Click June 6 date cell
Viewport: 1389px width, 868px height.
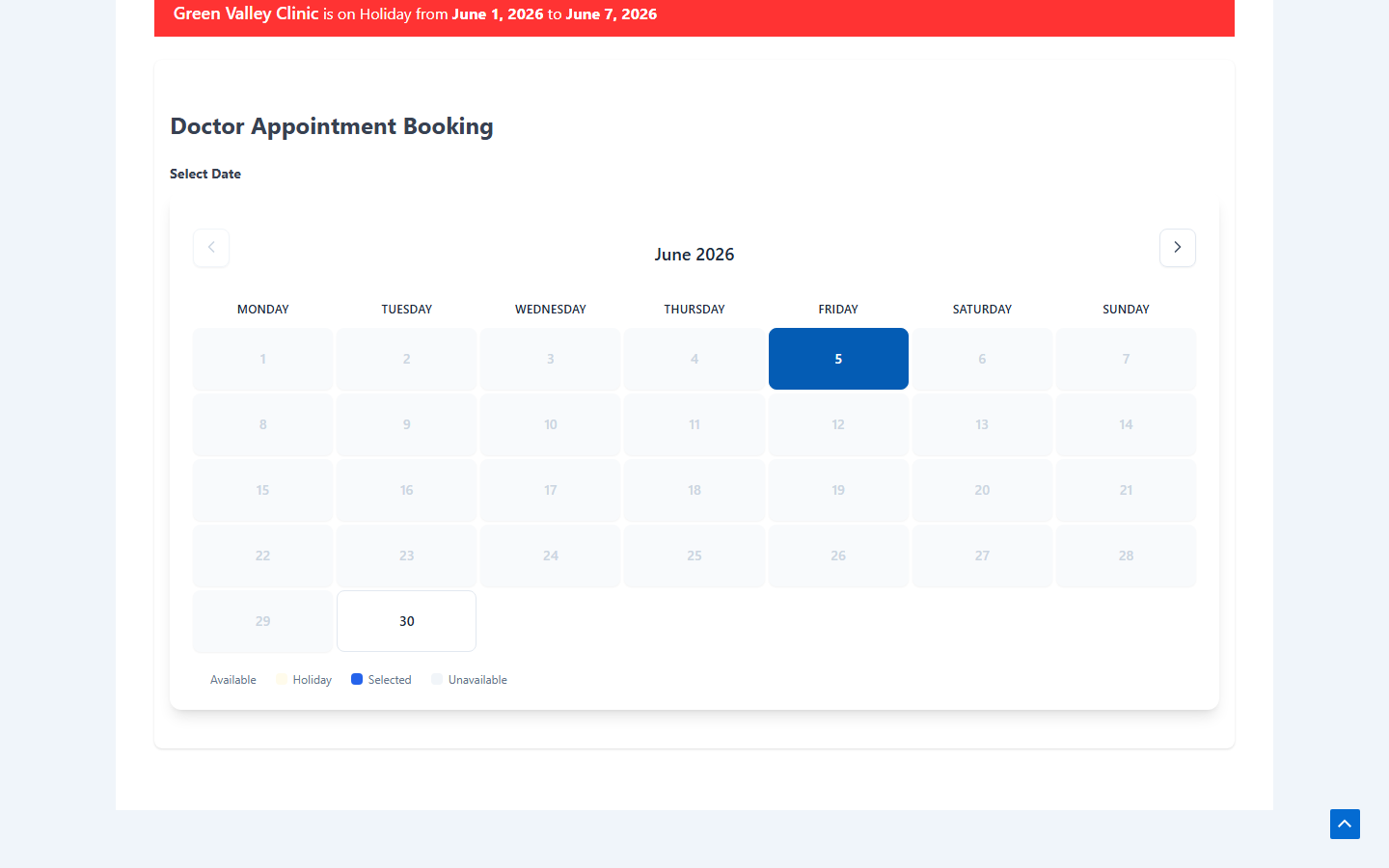[982, 359]
